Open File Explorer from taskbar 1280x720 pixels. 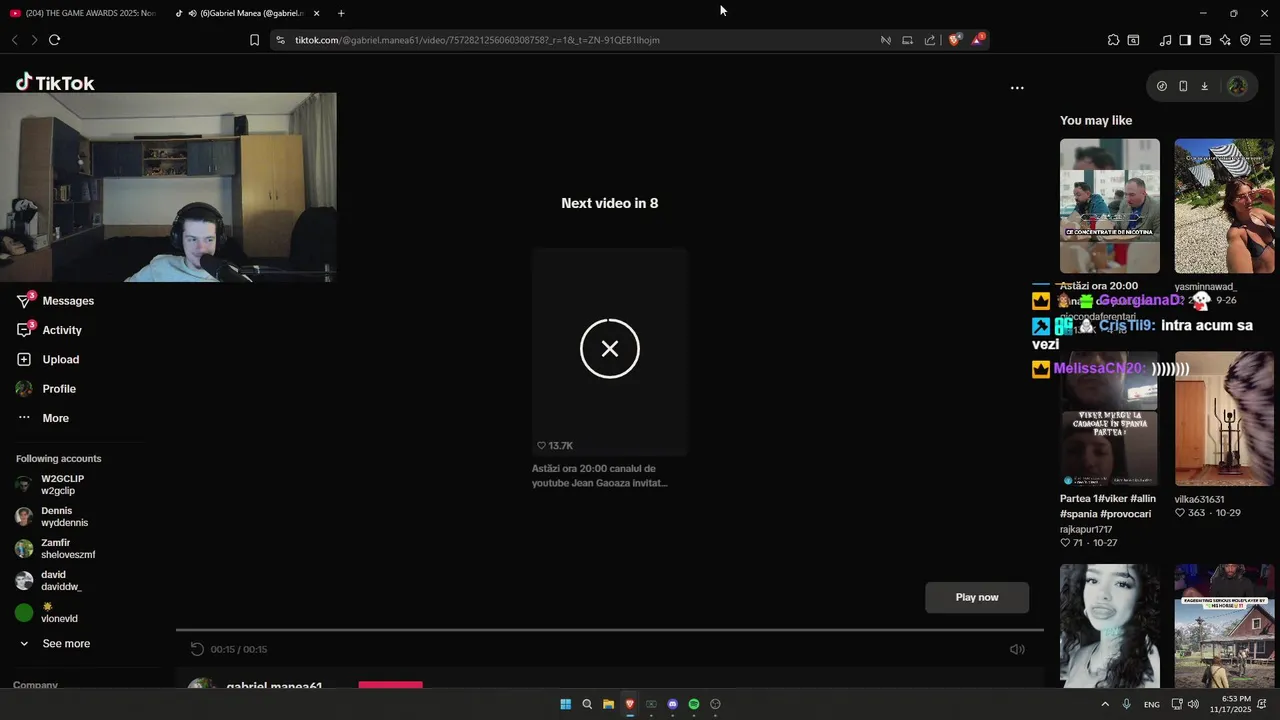pos(608,704)
